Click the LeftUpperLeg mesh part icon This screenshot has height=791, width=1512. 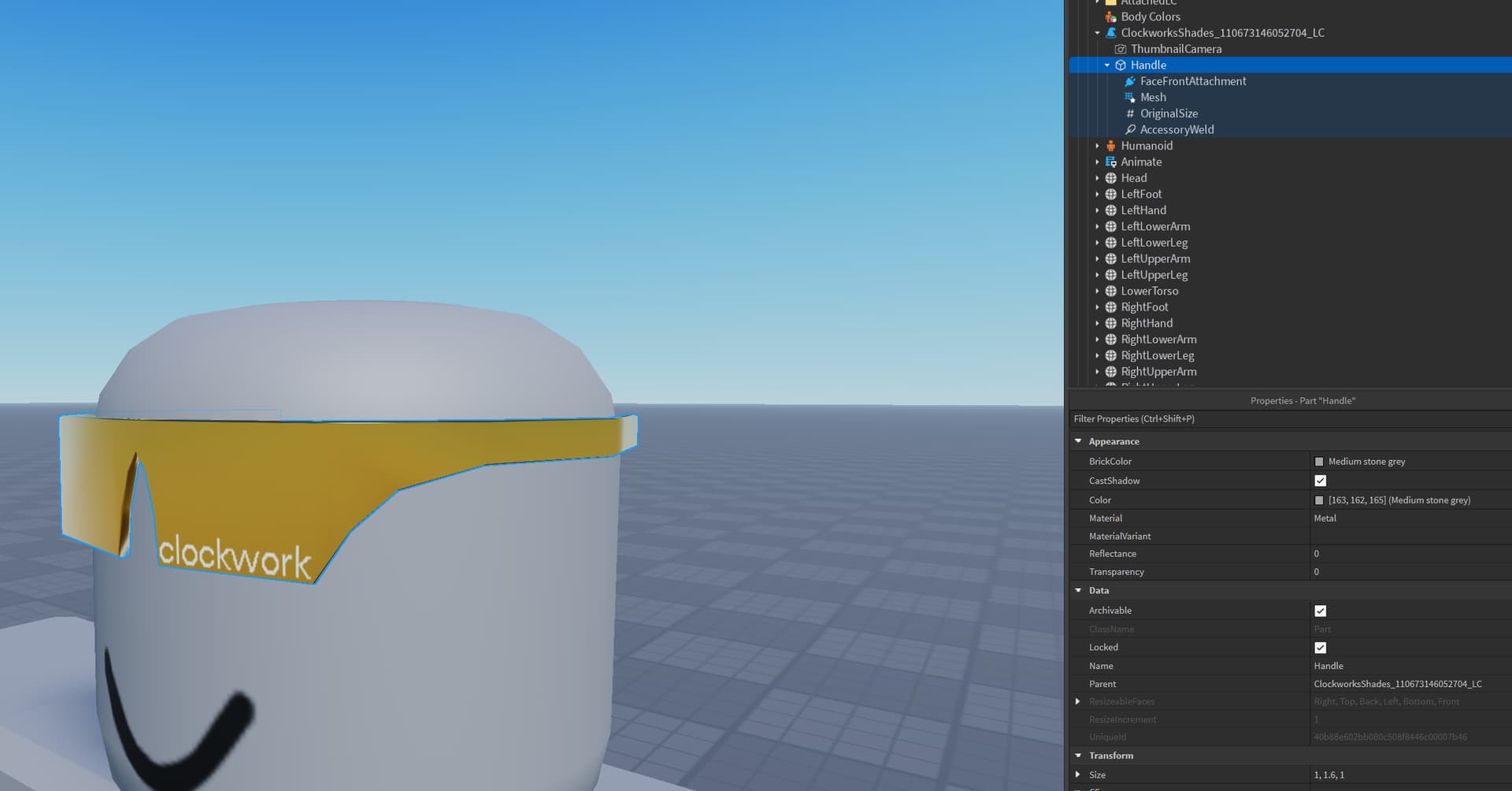[1110, 275]
